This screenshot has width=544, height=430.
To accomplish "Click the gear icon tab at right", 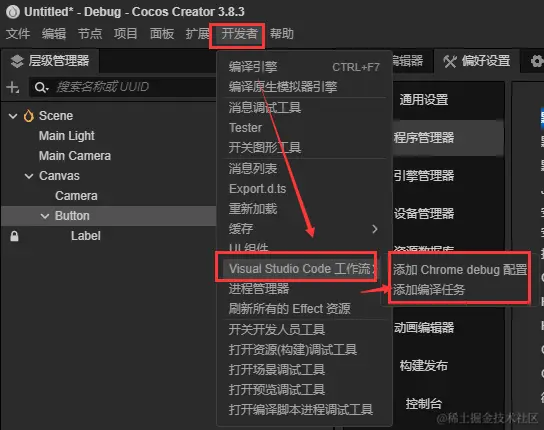I will [x=536, y=61].
